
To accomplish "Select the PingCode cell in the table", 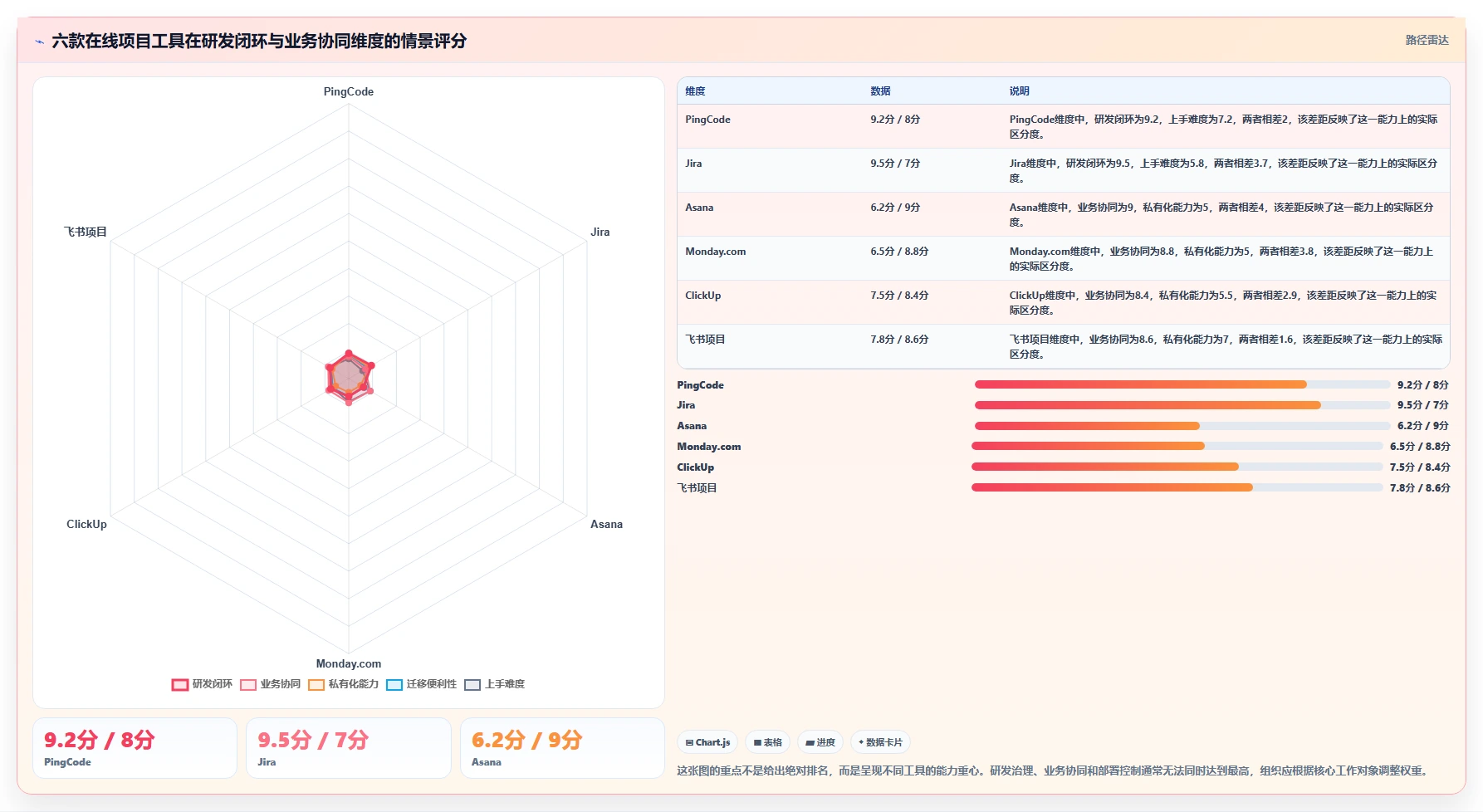I will pyautogui.click(x=707, y=120).
